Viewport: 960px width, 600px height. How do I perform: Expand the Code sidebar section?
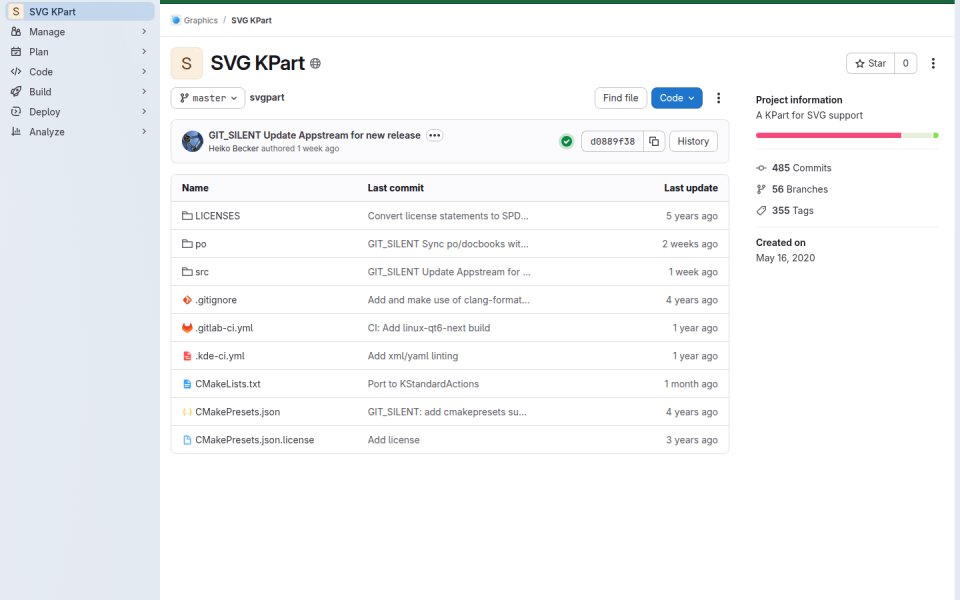144,72
